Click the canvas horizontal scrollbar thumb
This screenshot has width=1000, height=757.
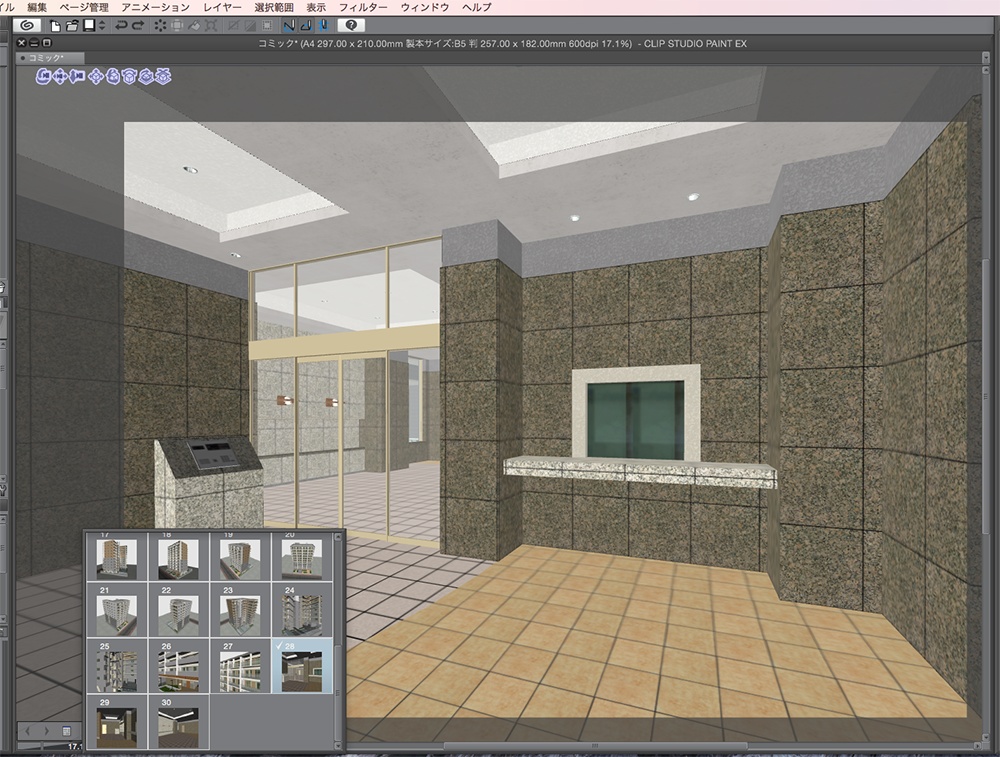click(x=595, y=746)
